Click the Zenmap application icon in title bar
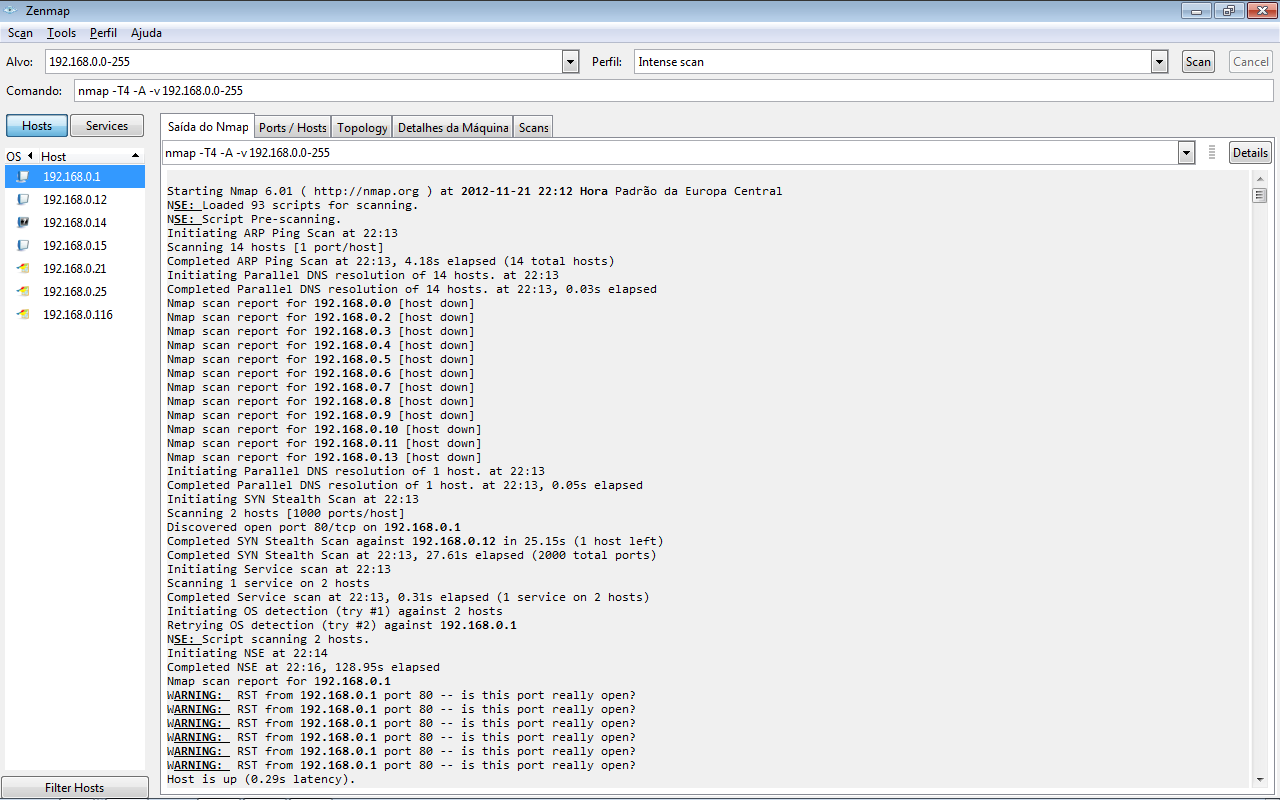This screenshot has width=1280, height=800. [x=11, y=10]
